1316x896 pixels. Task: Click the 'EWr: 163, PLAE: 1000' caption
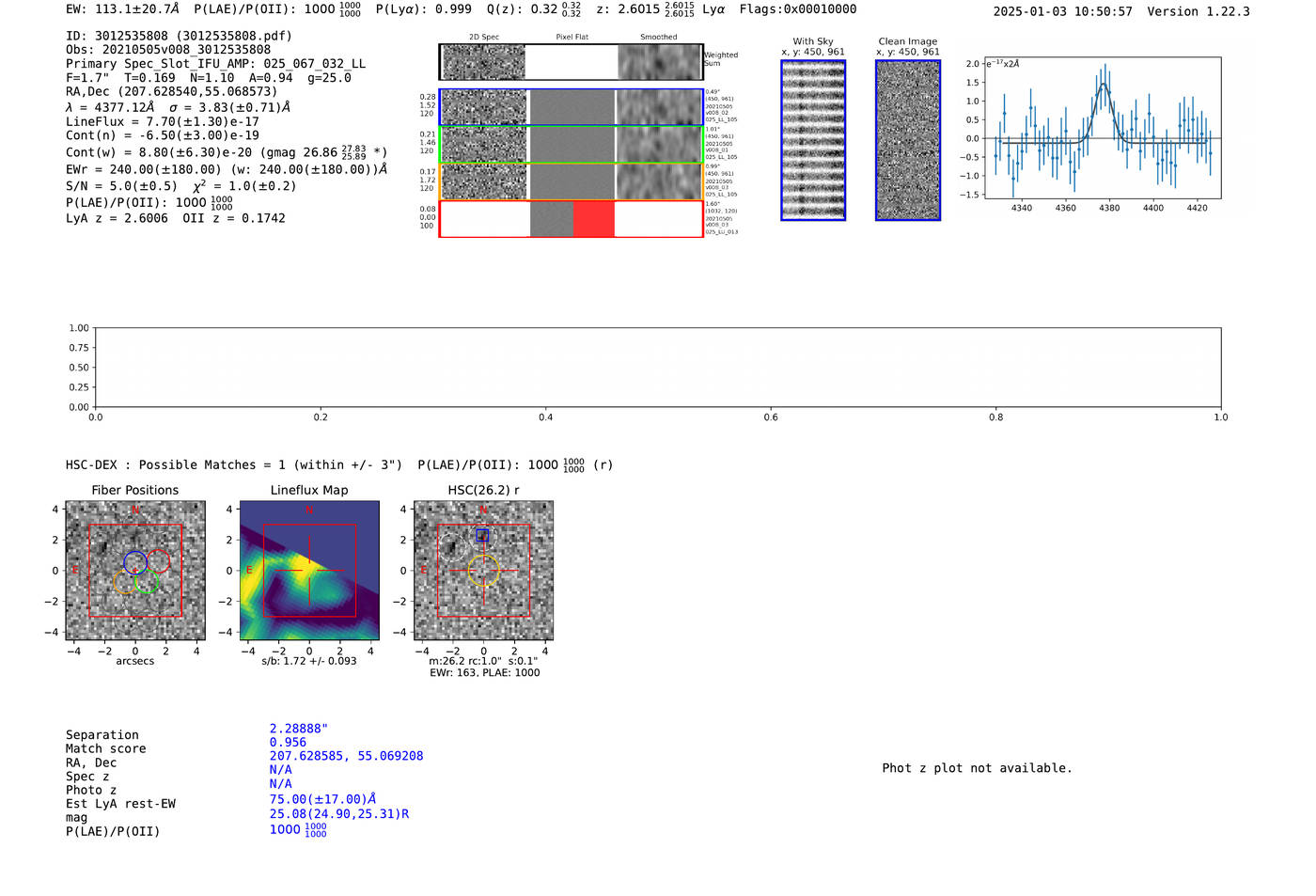pos(485,673)
